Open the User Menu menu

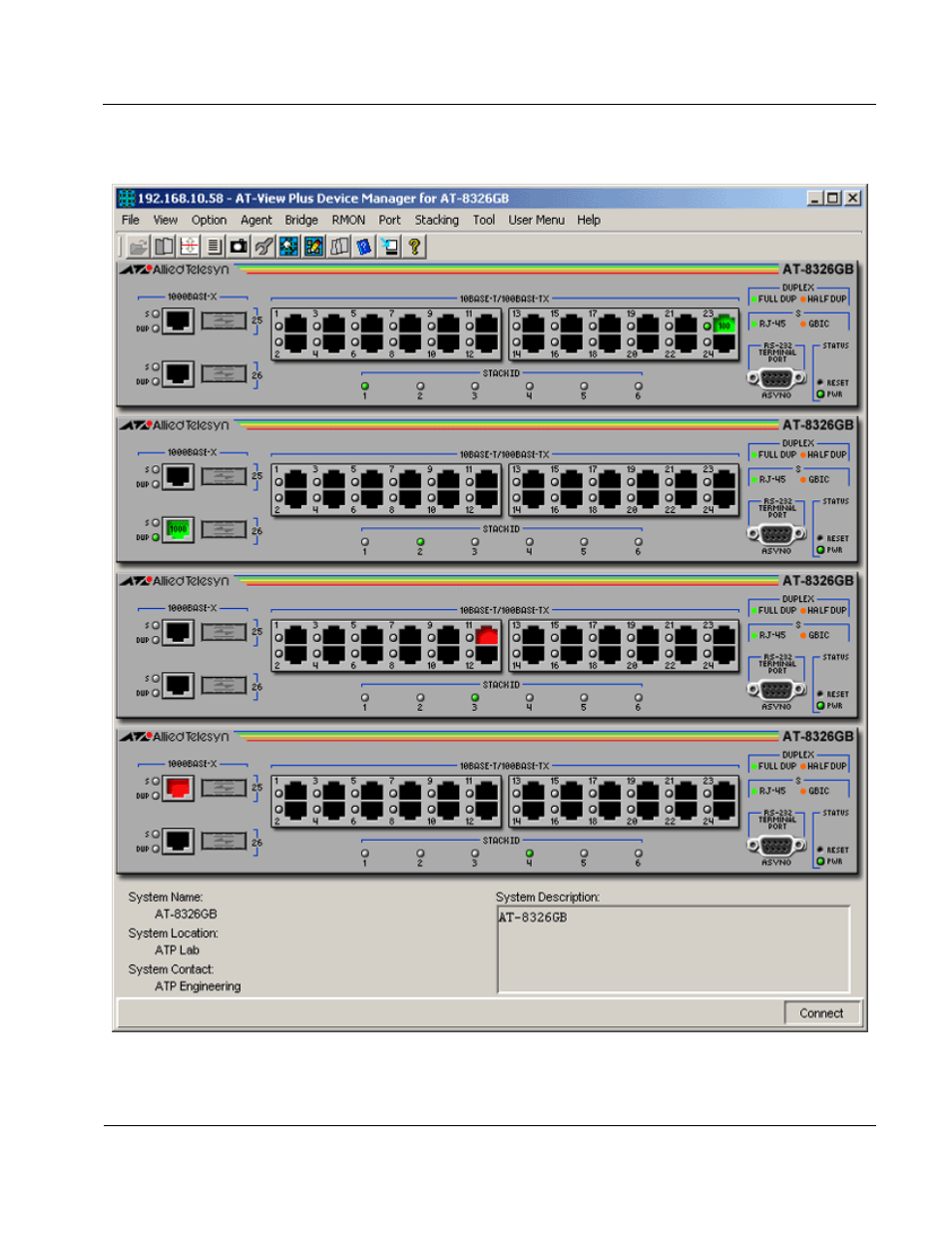point(536,220)
